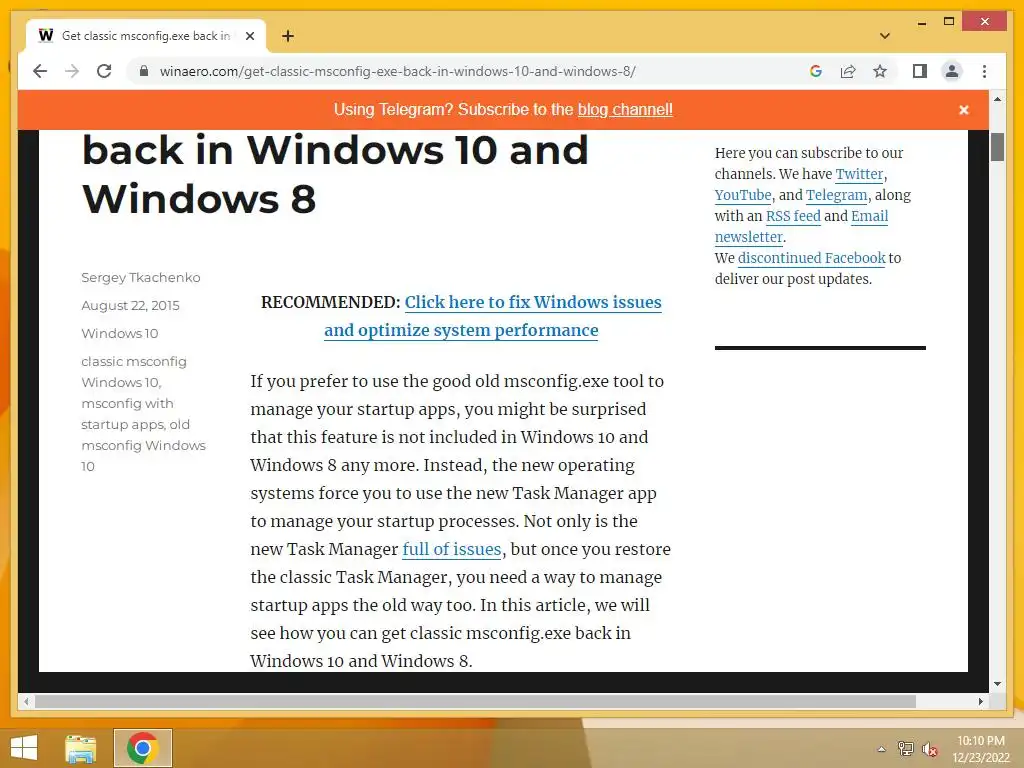This screenshot has height=768, width=1024.
Task: Open the Windows Start menu
Action: pyautogui.click(x=24, y=748)
